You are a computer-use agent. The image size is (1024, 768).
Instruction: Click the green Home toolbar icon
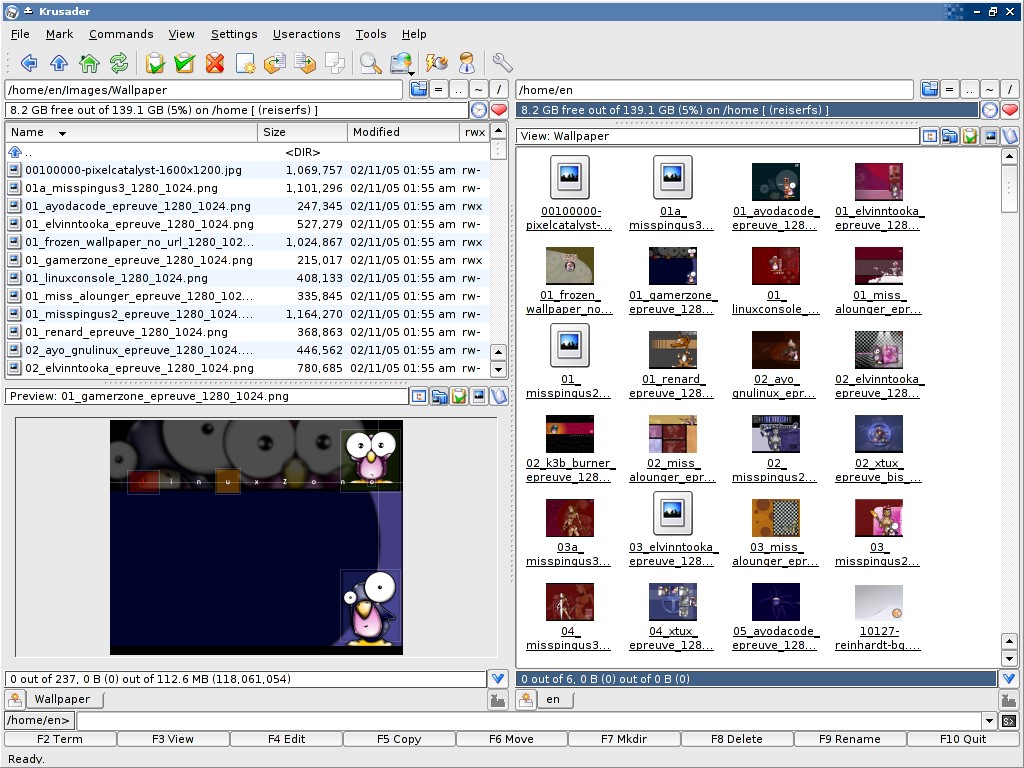coord(89,63)
